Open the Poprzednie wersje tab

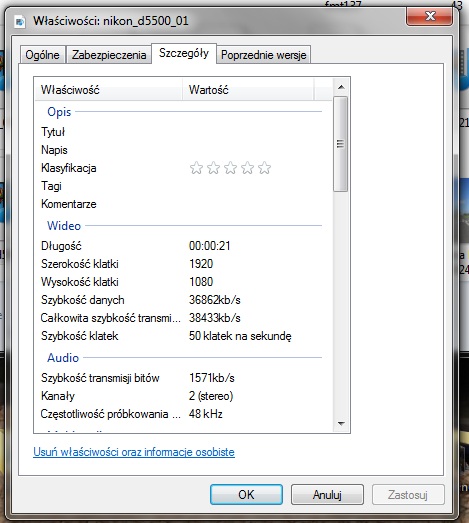[264, 55]
